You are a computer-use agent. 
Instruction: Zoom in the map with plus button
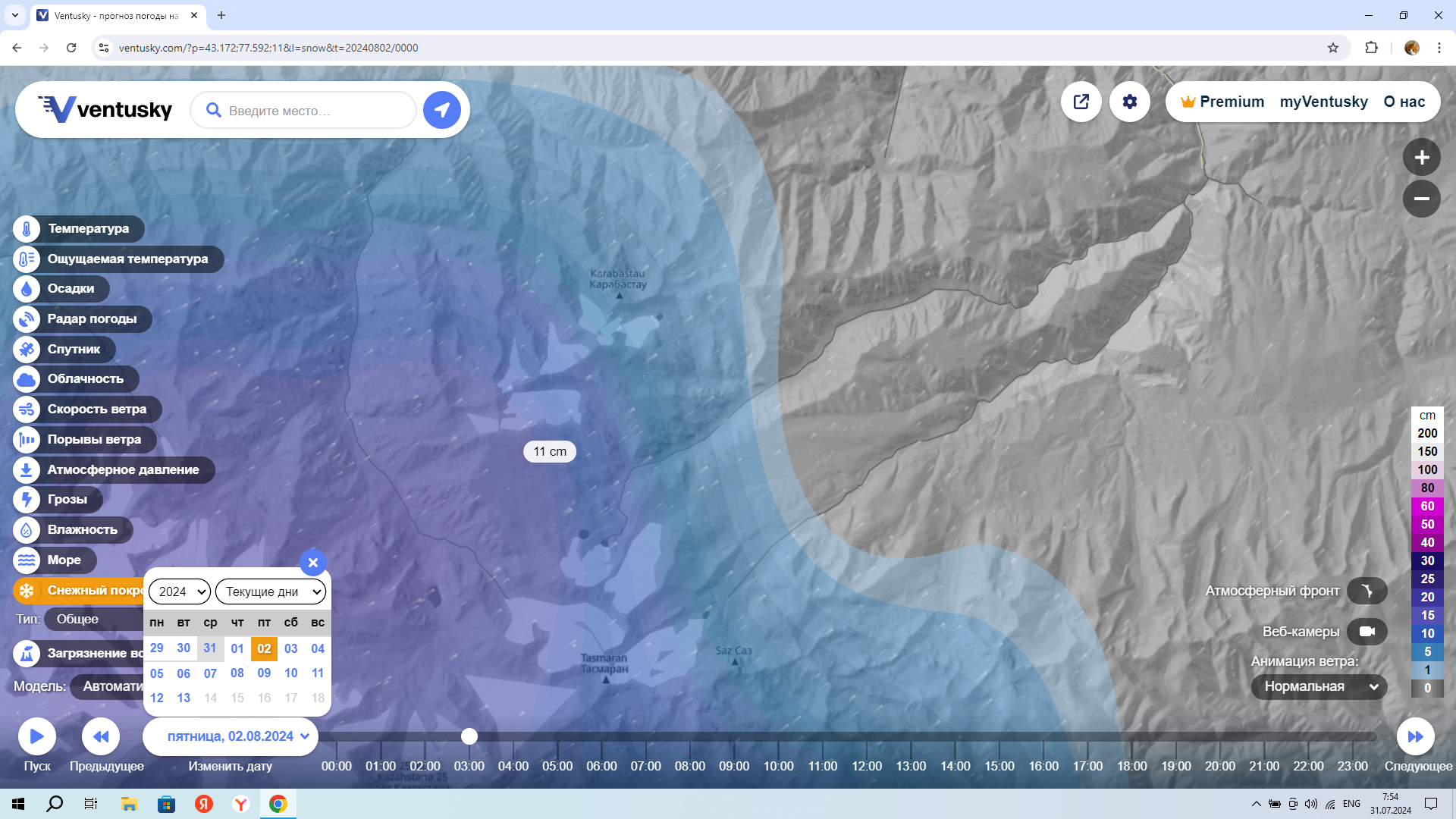pos(1422,158)
